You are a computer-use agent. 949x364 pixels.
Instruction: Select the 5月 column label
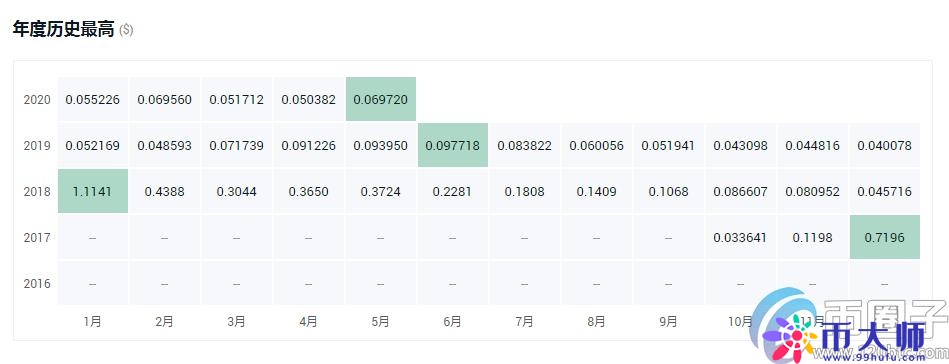[381, 322]
